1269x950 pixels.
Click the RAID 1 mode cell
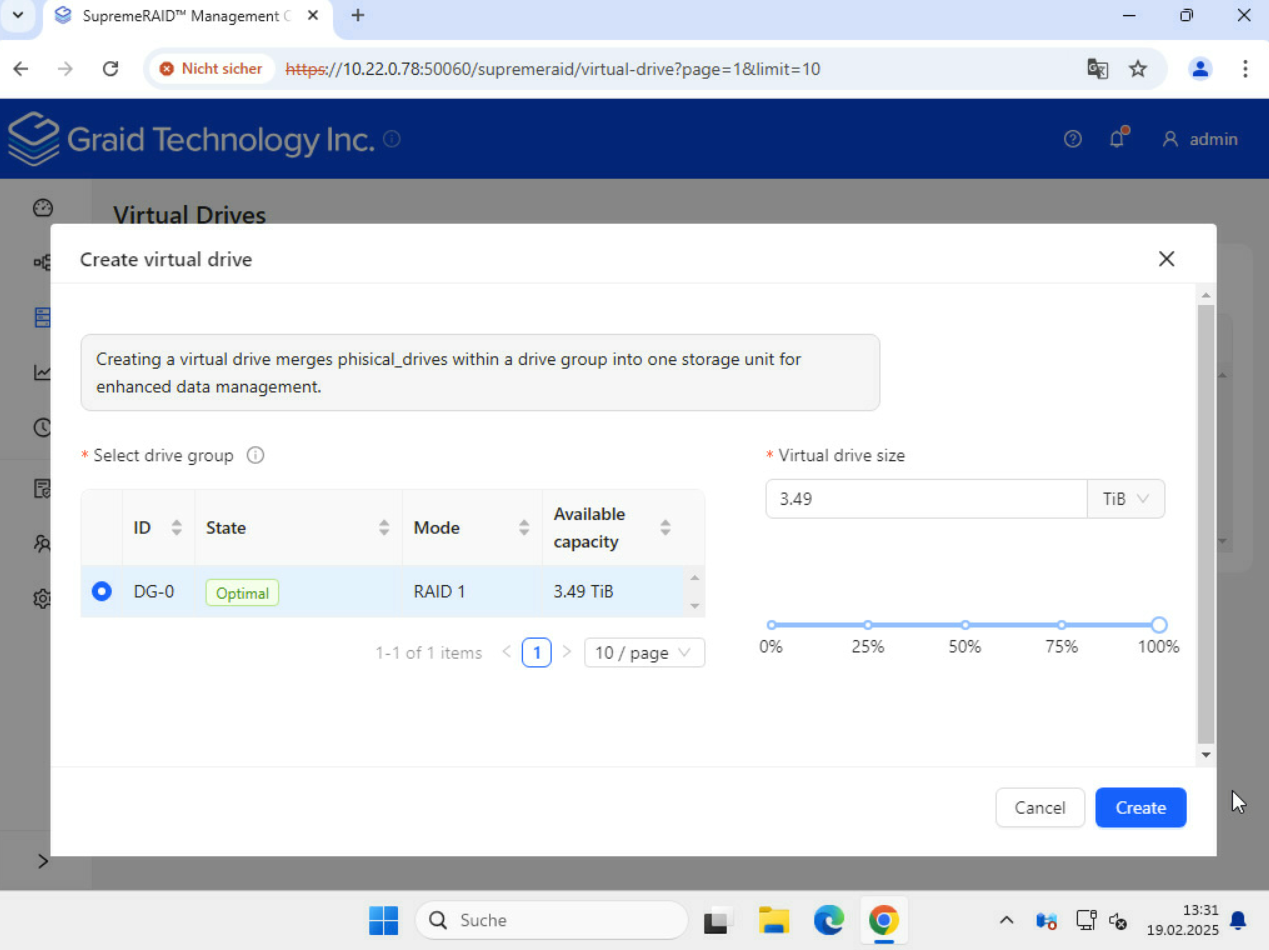440,591
